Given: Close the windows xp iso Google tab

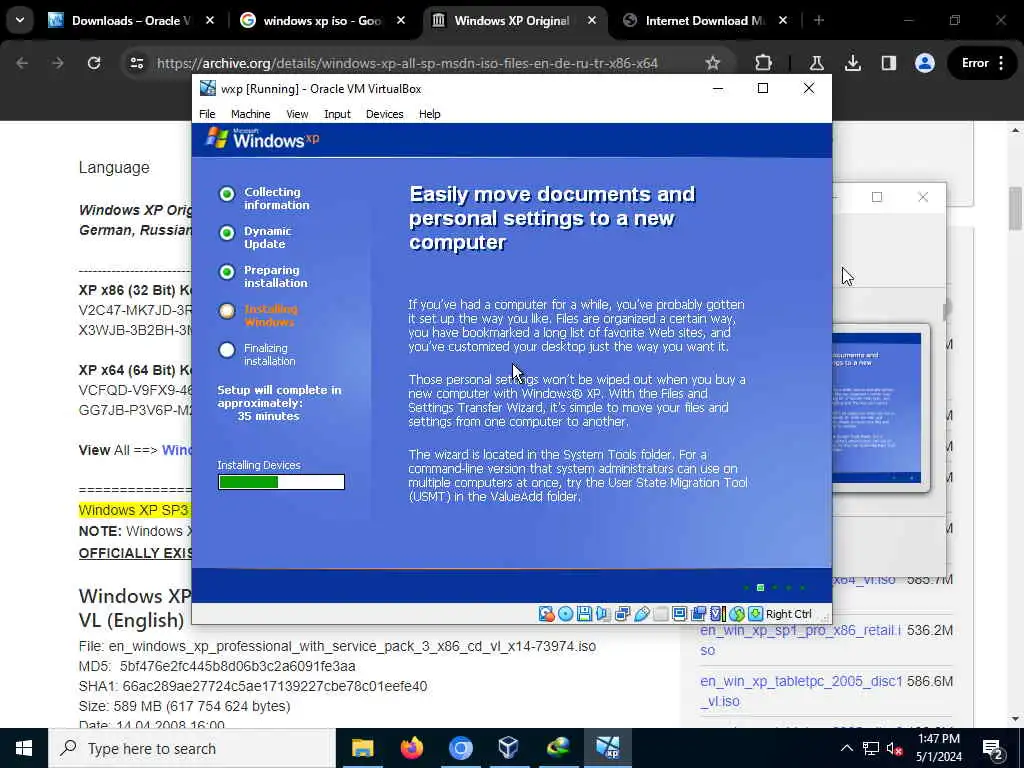Looking at the screenshot, I should coord(401,20).
